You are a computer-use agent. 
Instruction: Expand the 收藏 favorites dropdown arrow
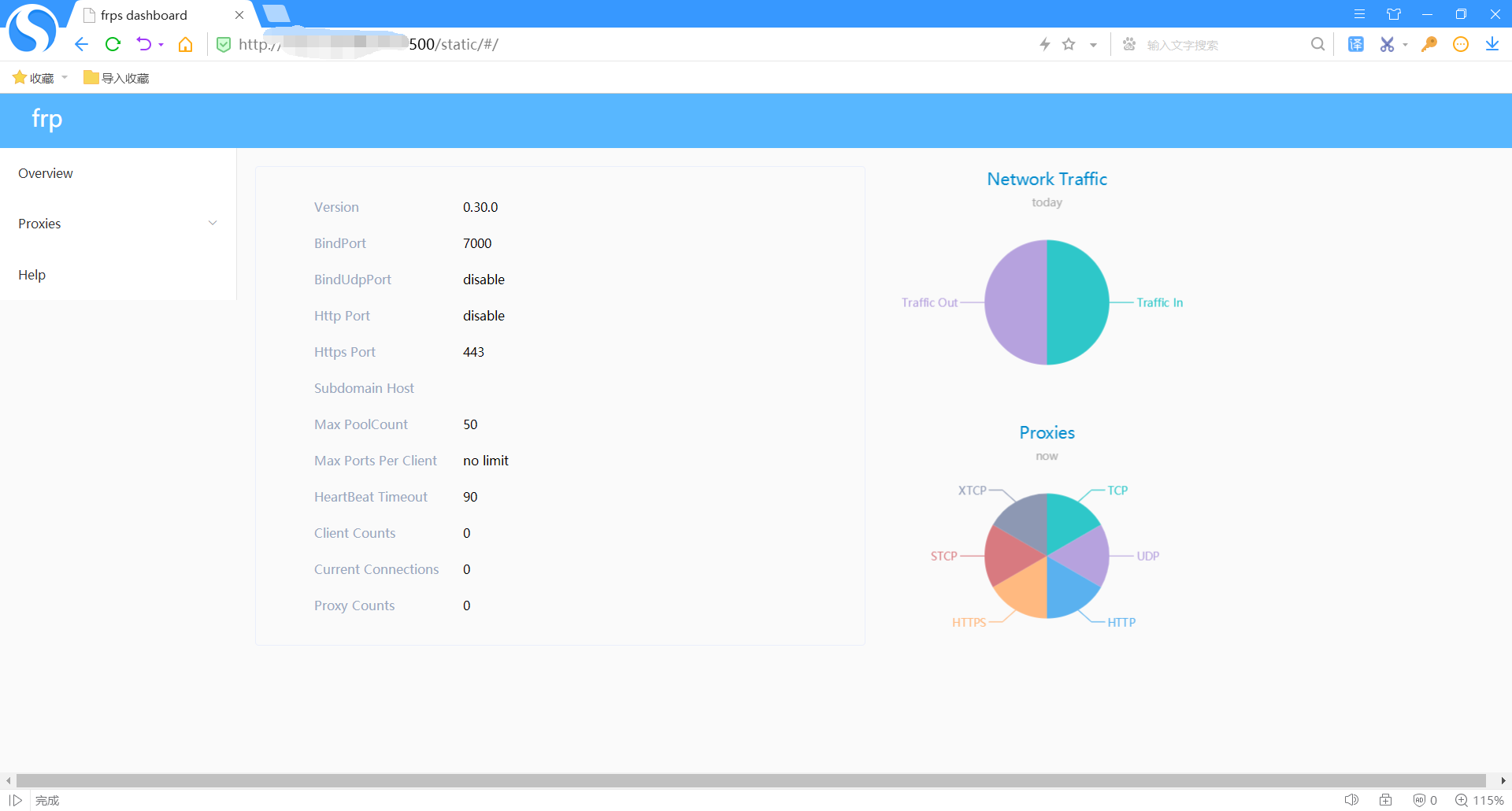pyautogui.click(x=65, y=77)
